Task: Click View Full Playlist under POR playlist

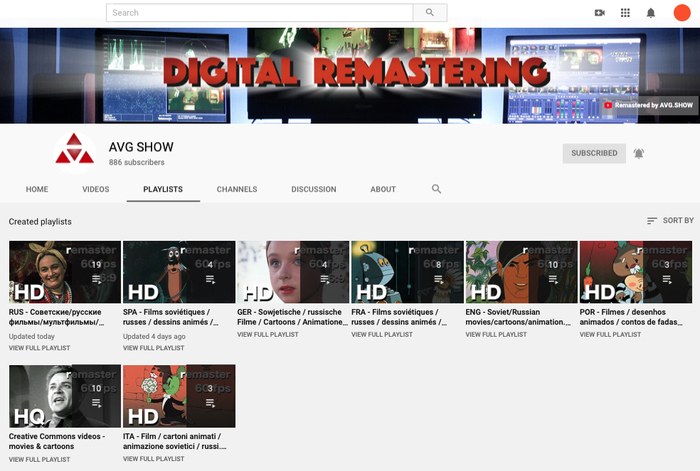Action: pyautogui.click(x=610, y=334)
